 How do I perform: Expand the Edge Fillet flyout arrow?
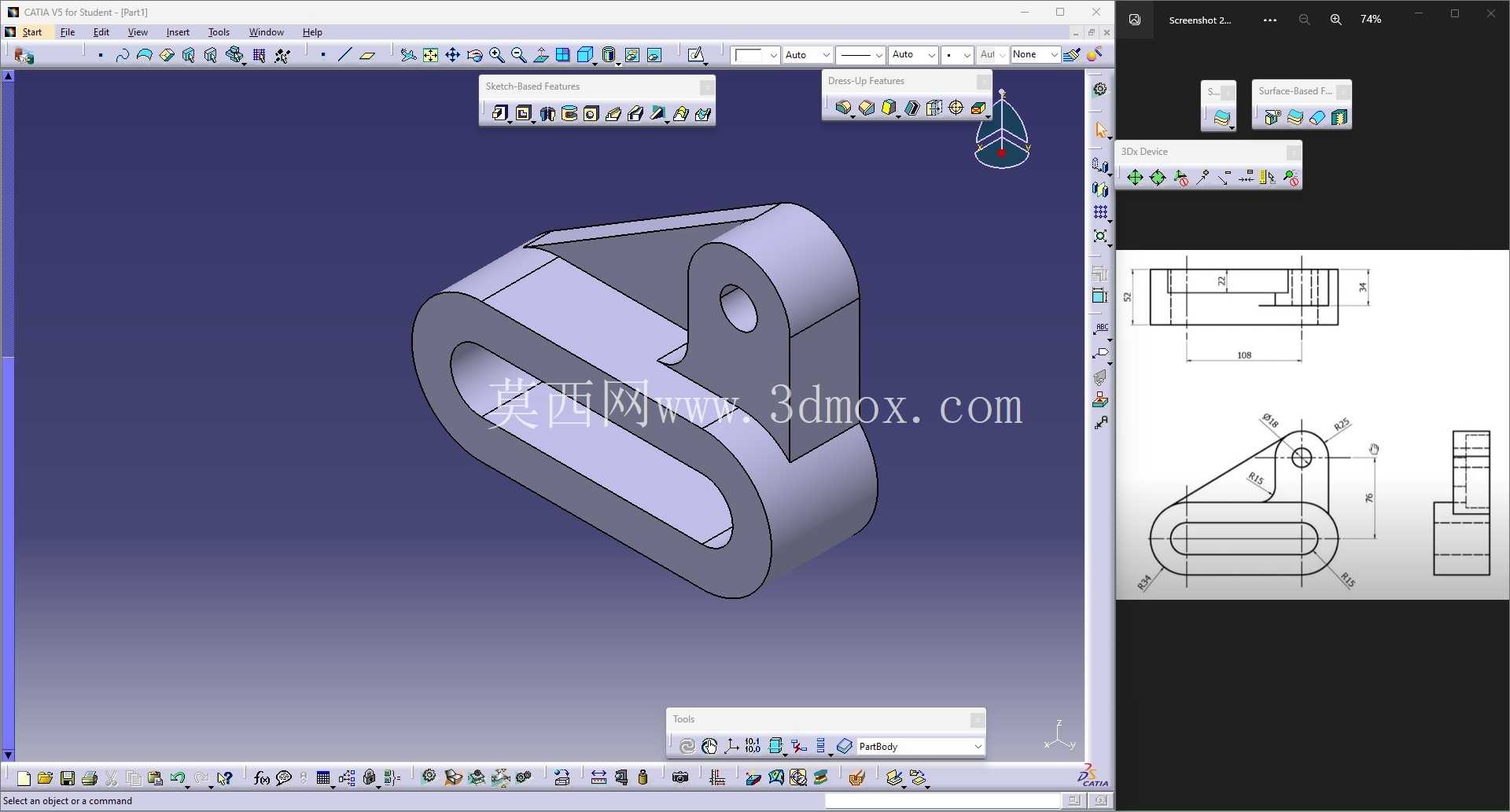click(853, 116)
